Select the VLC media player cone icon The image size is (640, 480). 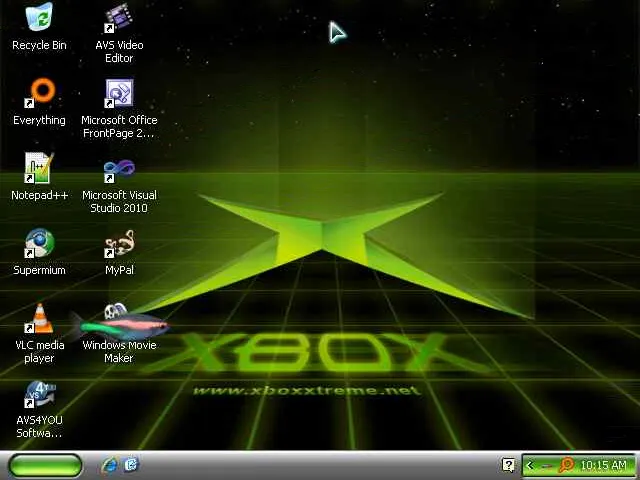click(x=39, y=318)
